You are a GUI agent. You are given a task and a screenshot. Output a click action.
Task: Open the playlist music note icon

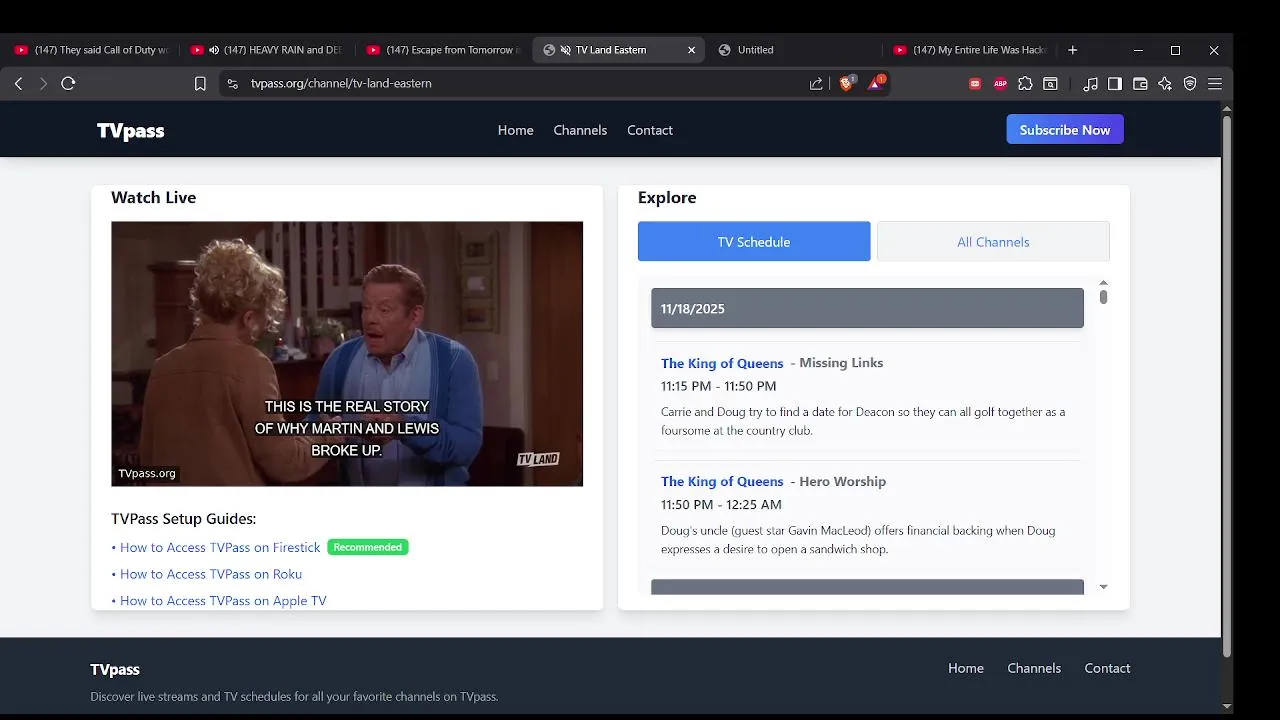pos(1090,84)
